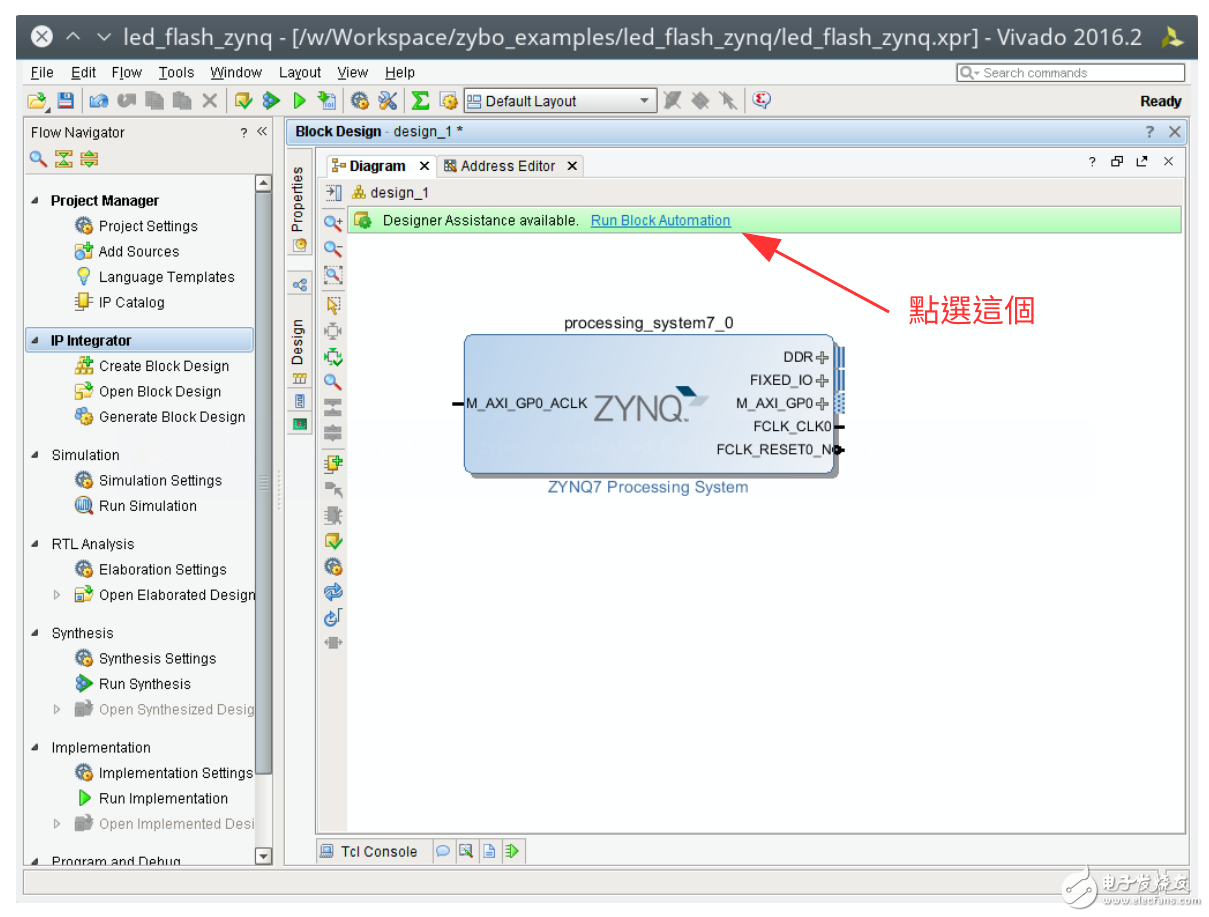Open the Tools menu

pos(176,72)
